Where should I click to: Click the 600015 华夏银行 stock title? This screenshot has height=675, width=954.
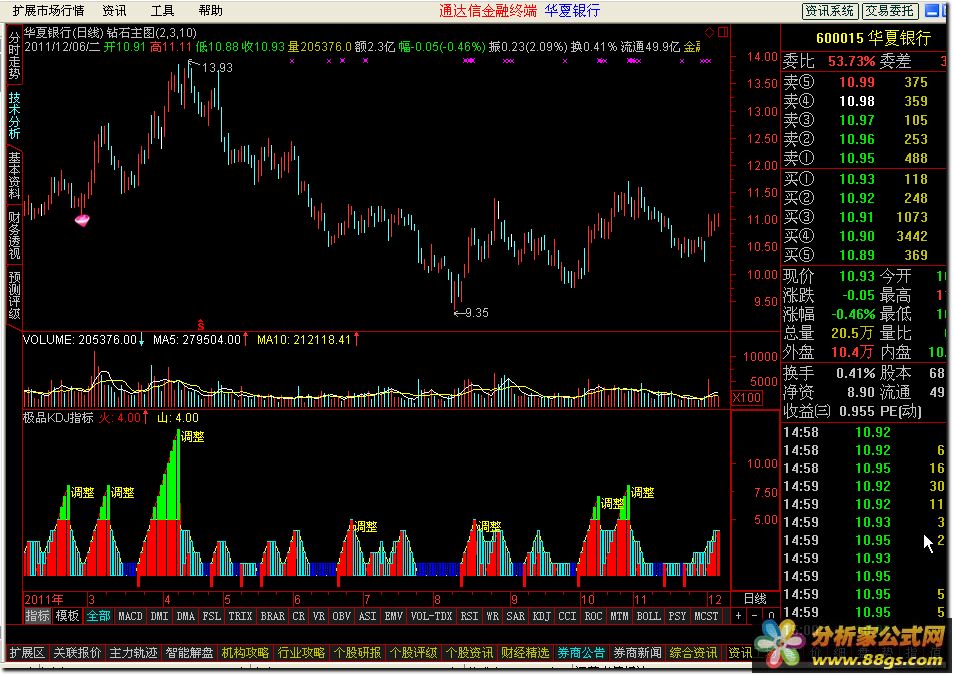click(873, 38)
